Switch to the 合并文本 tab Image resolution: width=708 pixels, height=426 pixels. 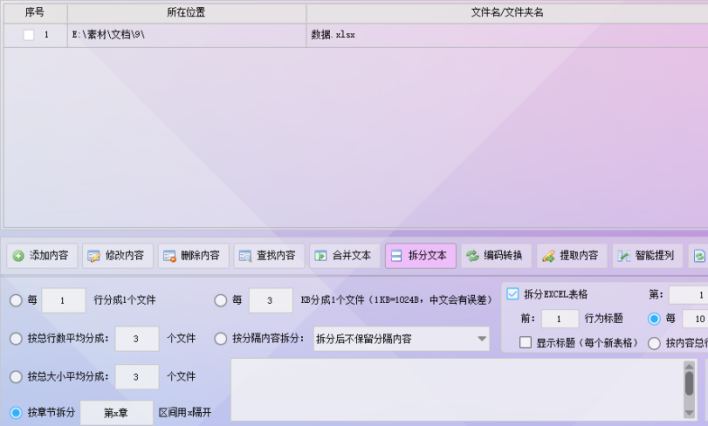pyautogui.click(x=345, y=256)
